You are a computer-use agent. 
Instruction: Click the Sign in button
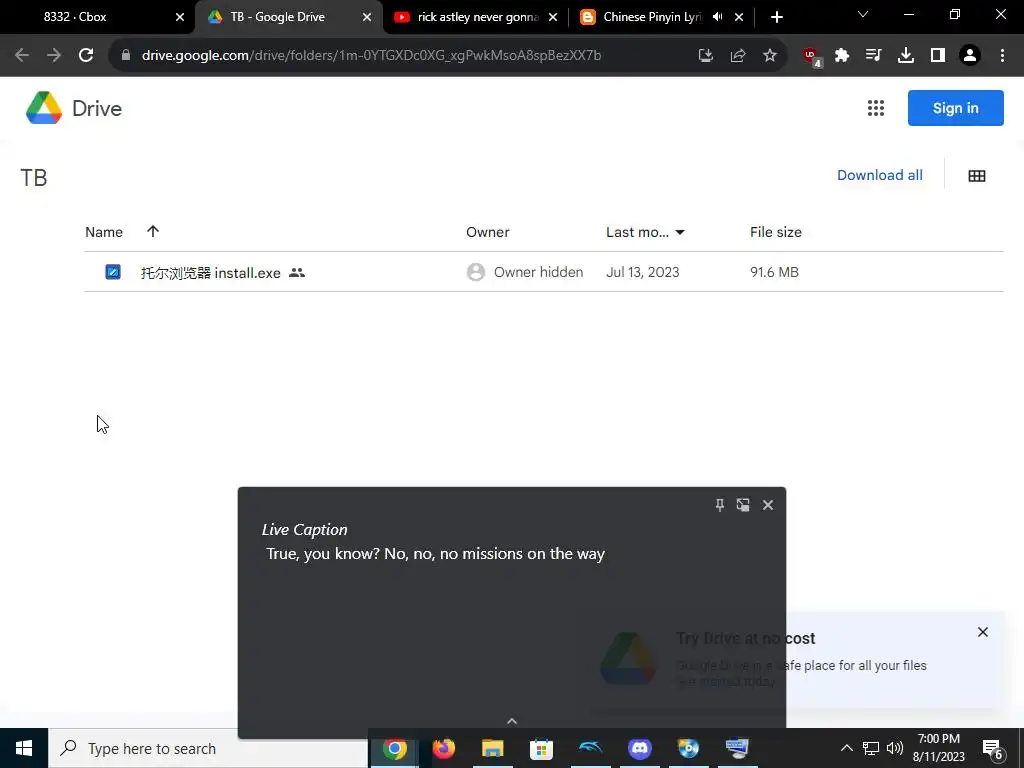(x=955, y=108)
